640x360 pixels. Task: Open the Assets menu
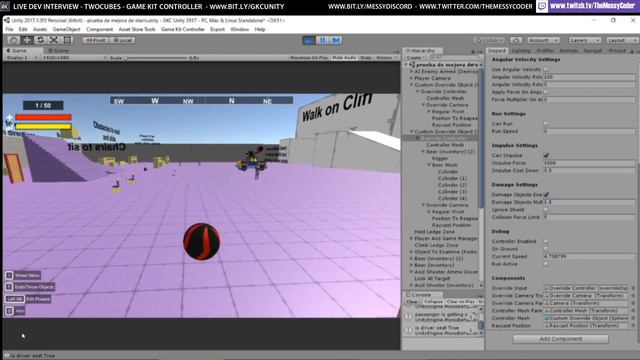[40, 29]
